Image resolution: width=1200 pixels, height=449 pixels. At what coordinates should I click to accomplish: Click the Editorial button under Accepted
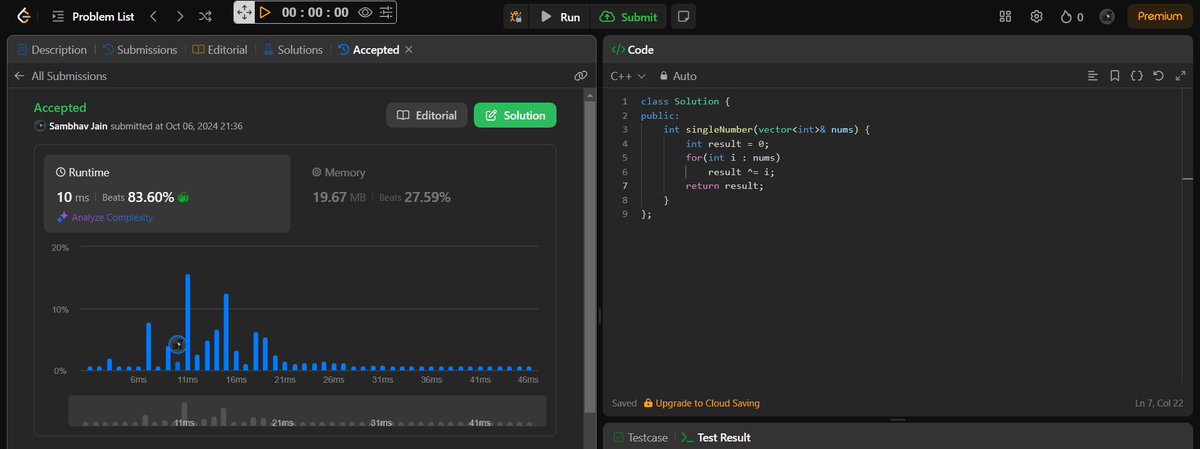[427, 115]
